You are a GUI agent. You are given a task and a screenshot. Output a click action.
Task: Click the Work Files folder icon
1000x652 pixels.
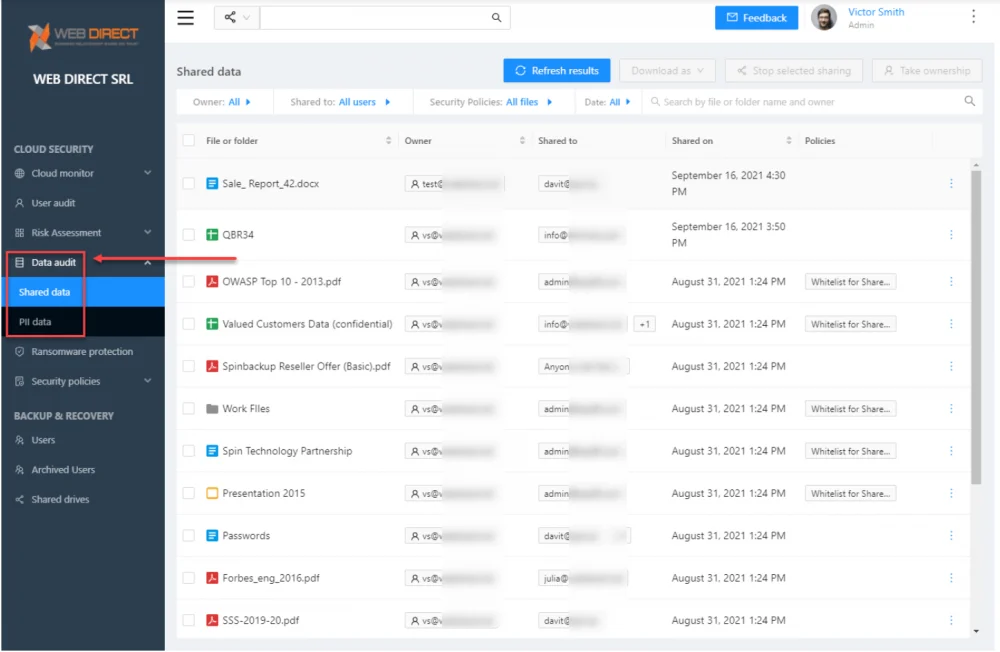click(x=212, y=408)
